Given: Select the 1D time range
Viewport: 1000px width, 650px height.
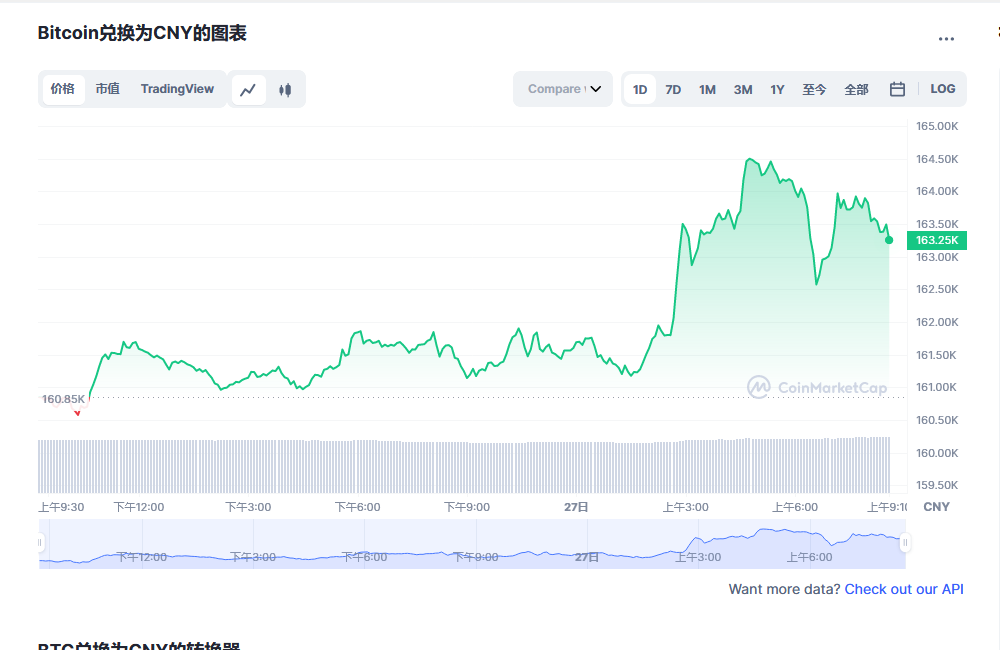Looking at the screenshot, I should point(640,89).
